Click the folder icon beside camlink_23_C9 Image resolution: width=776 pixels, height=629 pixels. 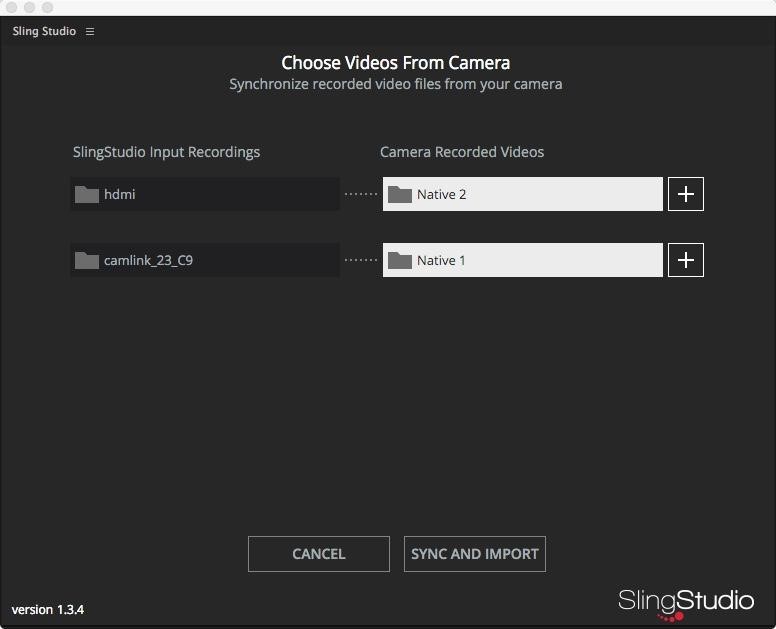[x=87, y=260]
